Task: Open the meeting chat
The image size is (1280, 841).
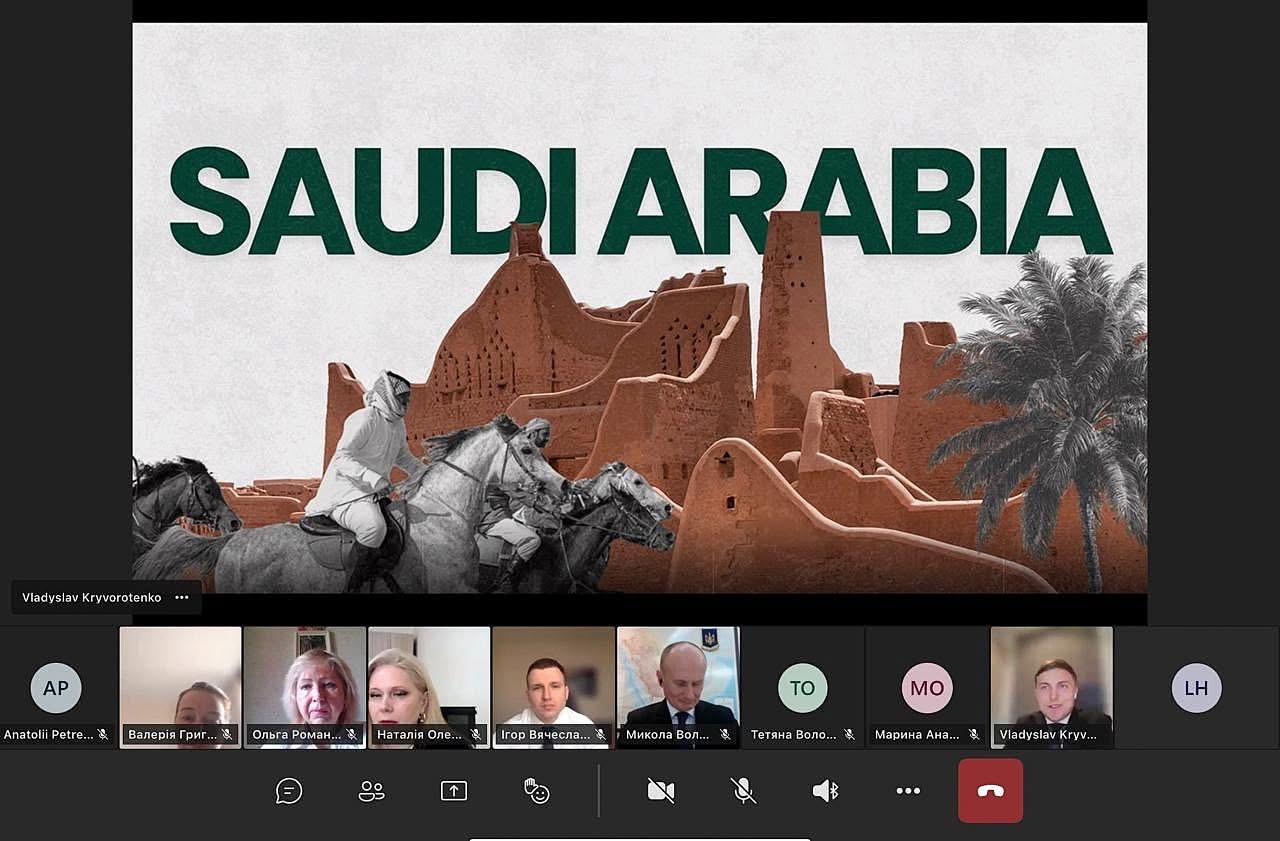Action: coord(289,791)
